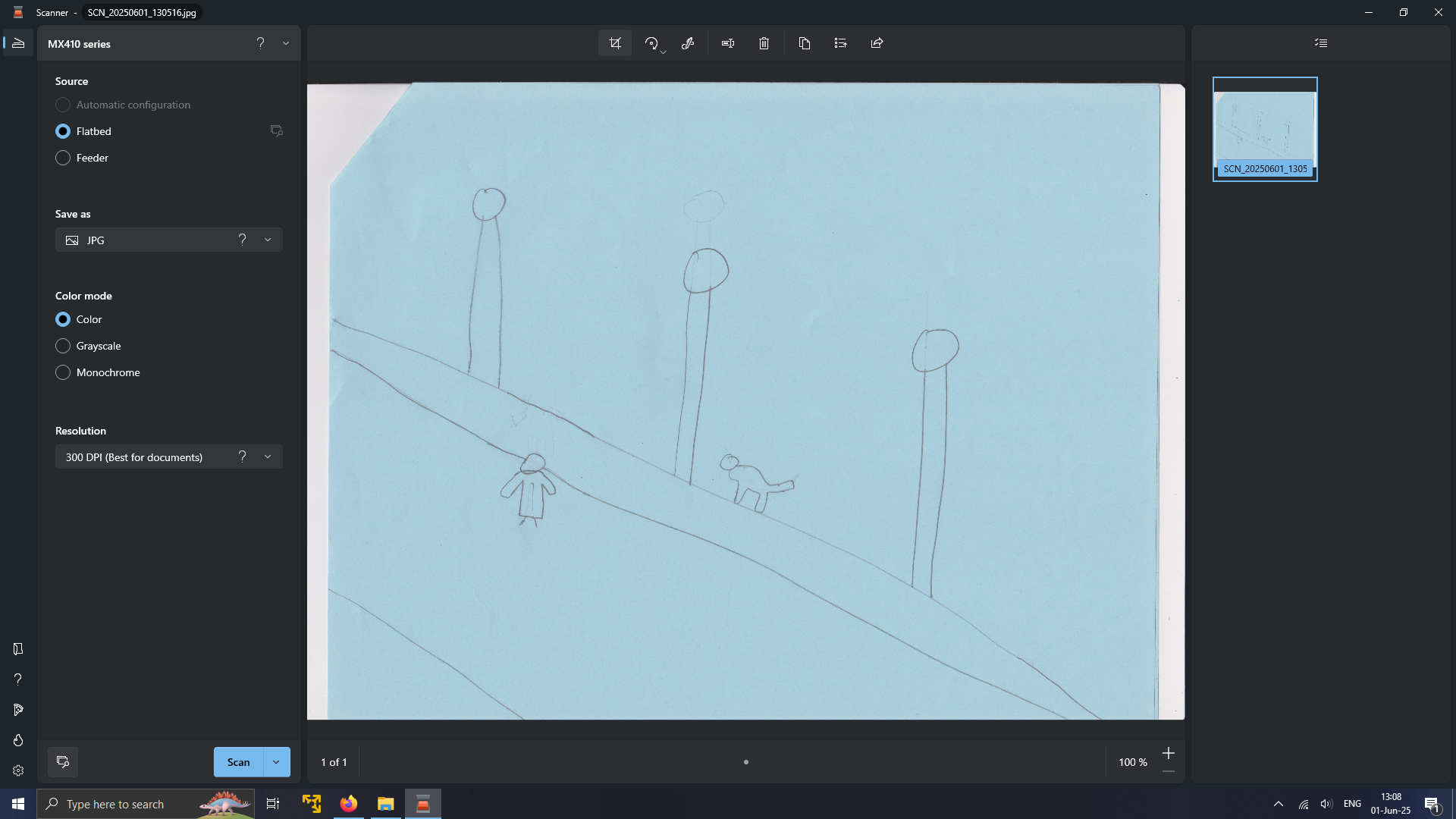Delete the scan with trash icon
Screen dimensions: 1456x819
[x=764, y=43]
